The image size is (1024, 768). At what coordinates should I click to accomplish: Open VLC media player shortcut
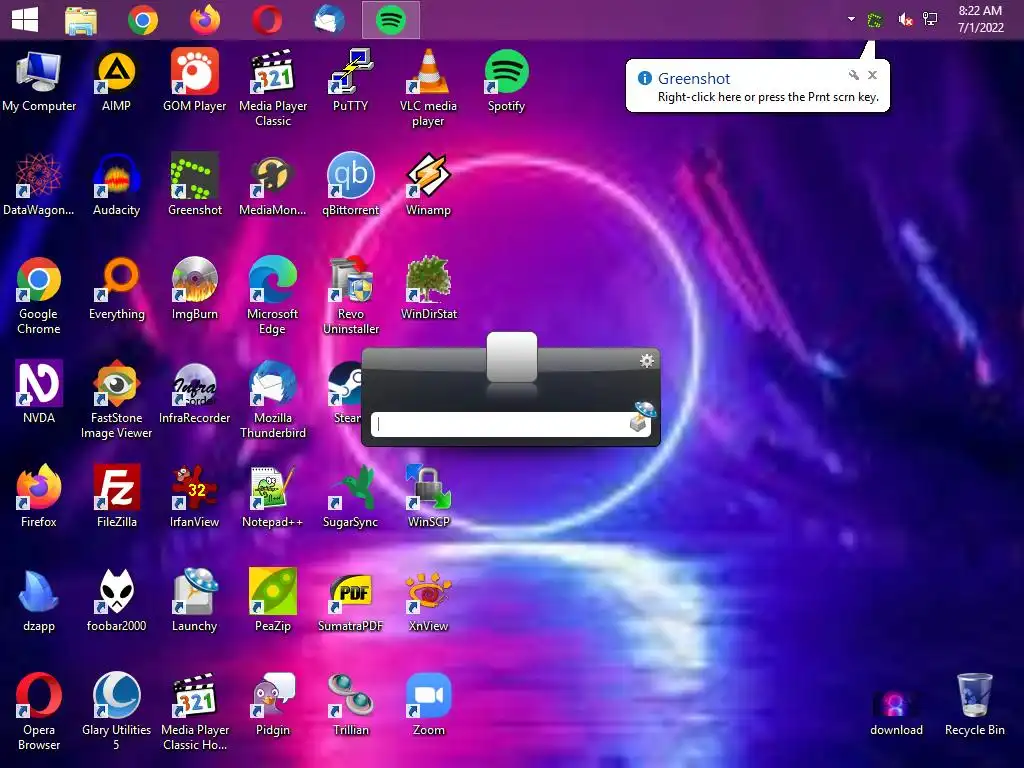point(428,88)
